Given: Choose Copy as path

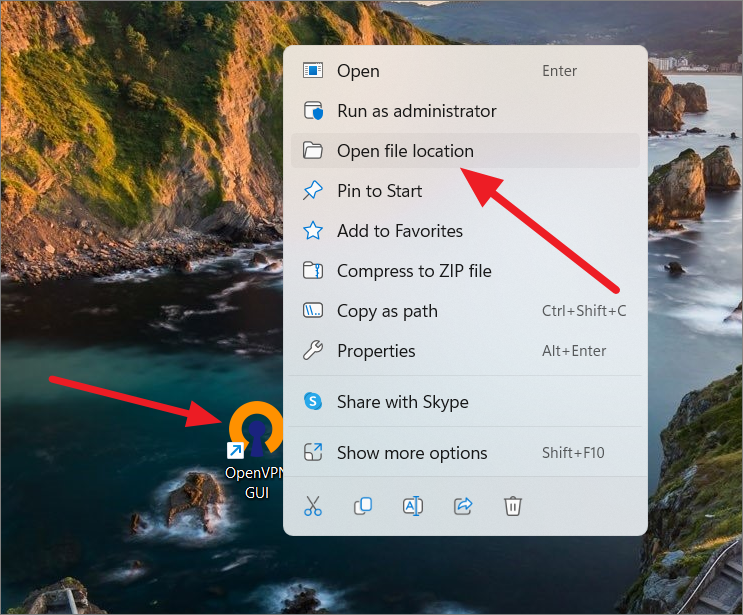Looking at the screenshot, I should click(465, 311).
